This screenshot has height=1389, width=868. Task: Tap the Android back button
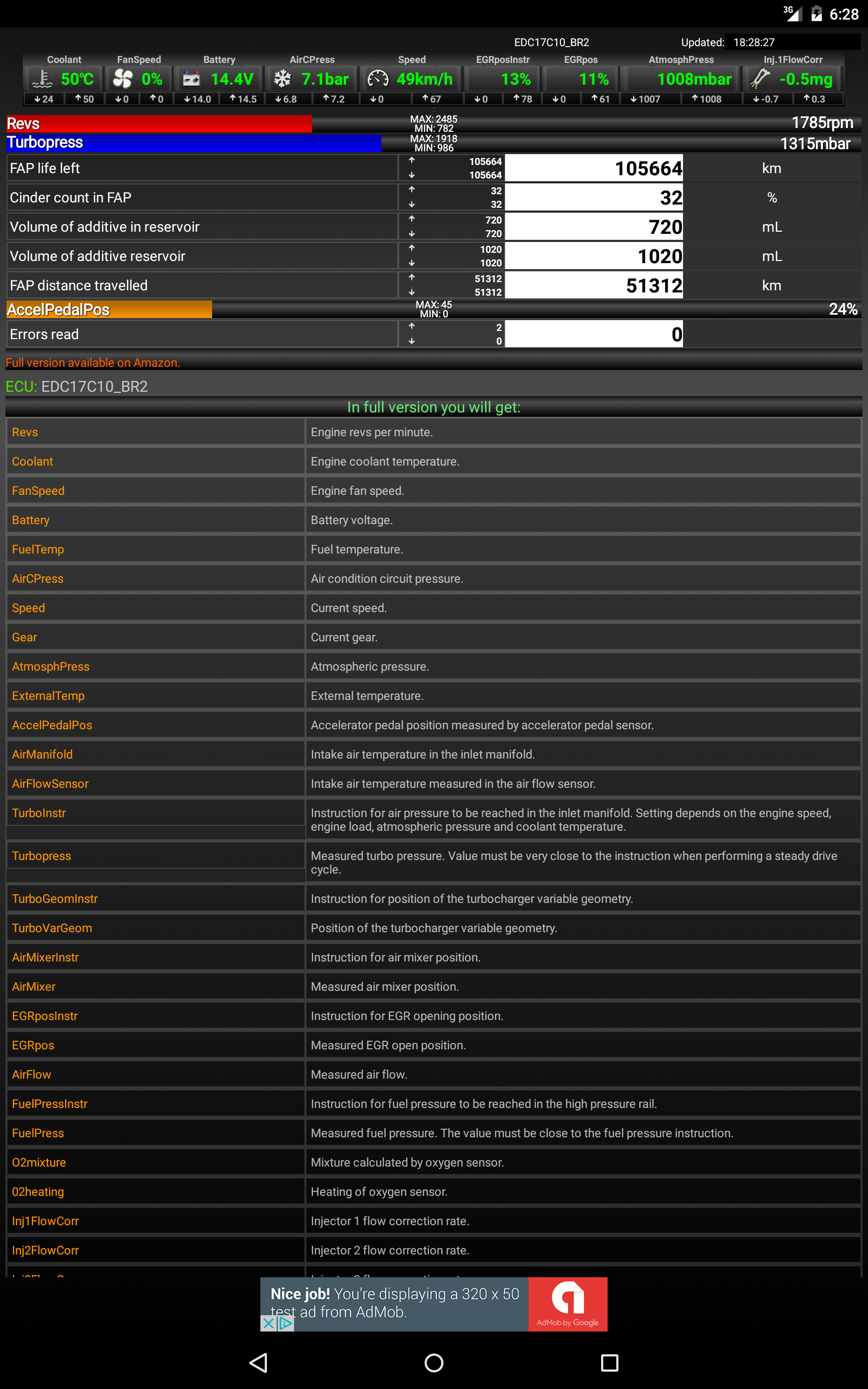point(259,1362)
